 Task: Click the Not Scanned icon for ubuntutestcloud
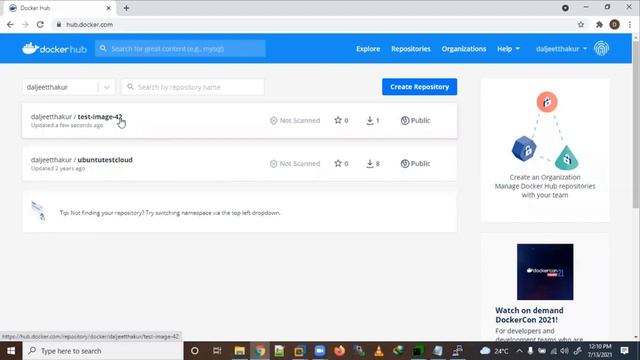(273, 164)
